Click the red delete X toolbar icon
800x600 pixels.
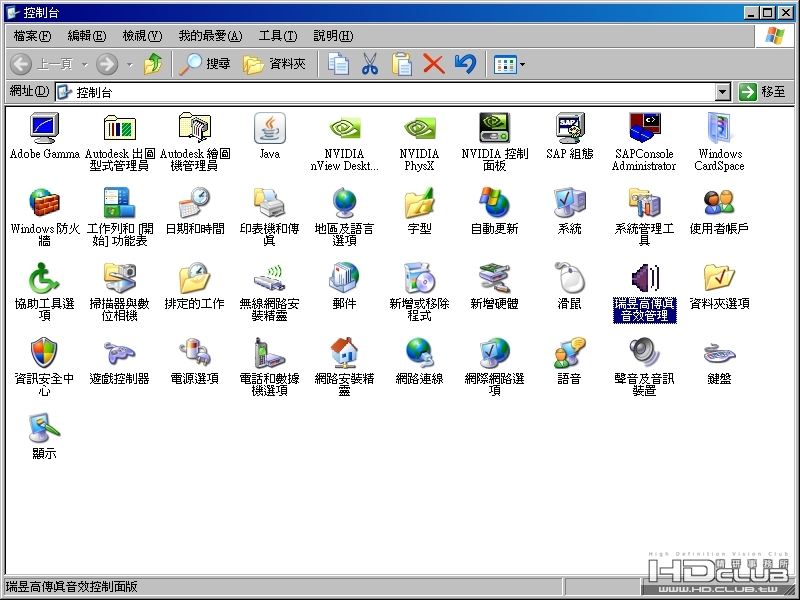433,64
